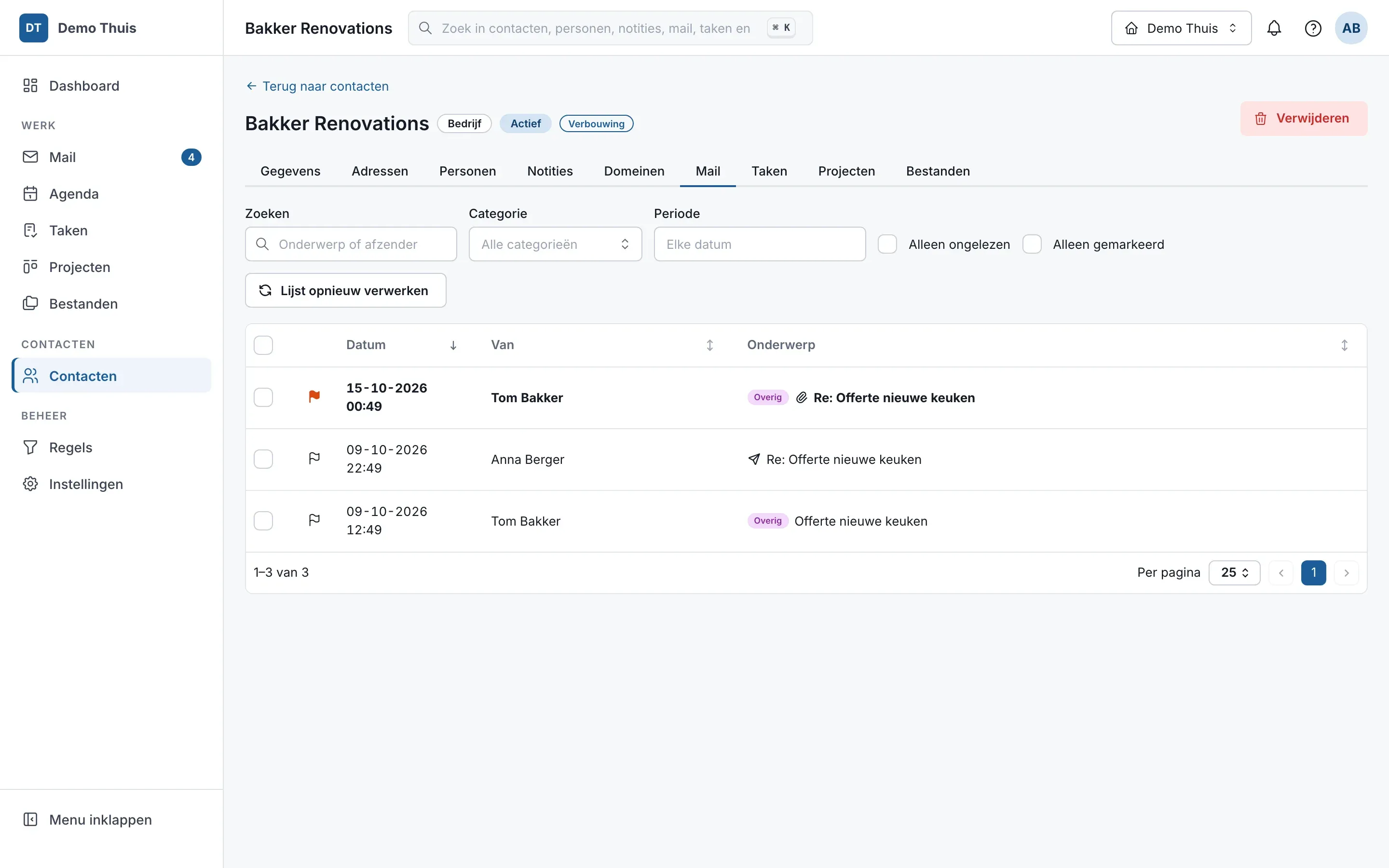The image size is (1389, 868).
Task: Sort by Datum arrow icon
Action: 453,345
